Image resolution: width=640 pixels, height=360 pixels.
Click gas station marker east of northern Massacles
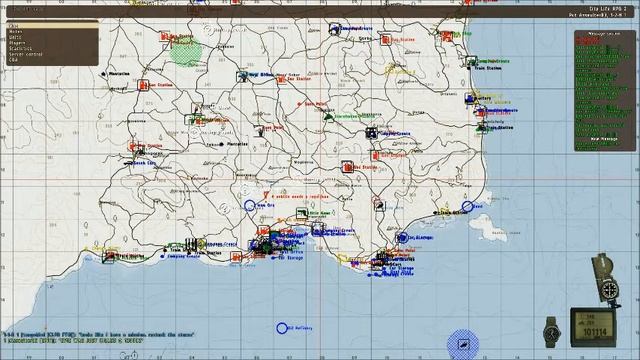click(x=143, y=85)
